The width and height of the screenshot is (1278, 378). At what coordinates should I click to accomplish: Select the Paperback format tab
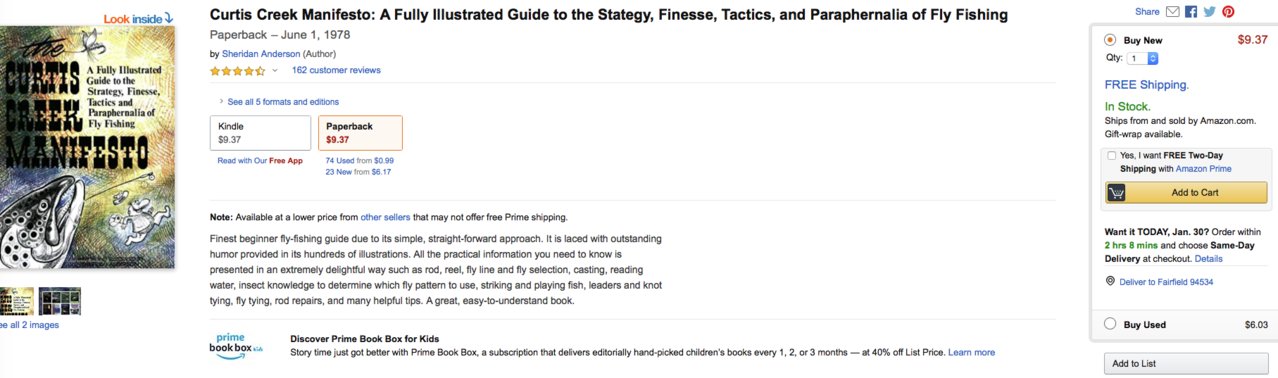360,133
